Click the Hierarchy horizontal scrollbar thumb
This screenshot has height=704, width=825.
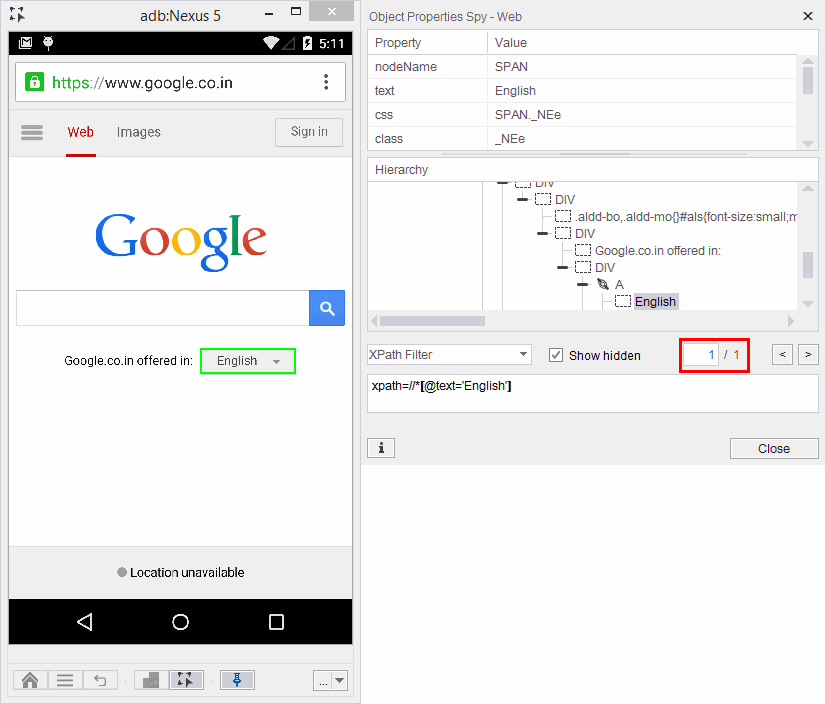(x=432, y=320)
